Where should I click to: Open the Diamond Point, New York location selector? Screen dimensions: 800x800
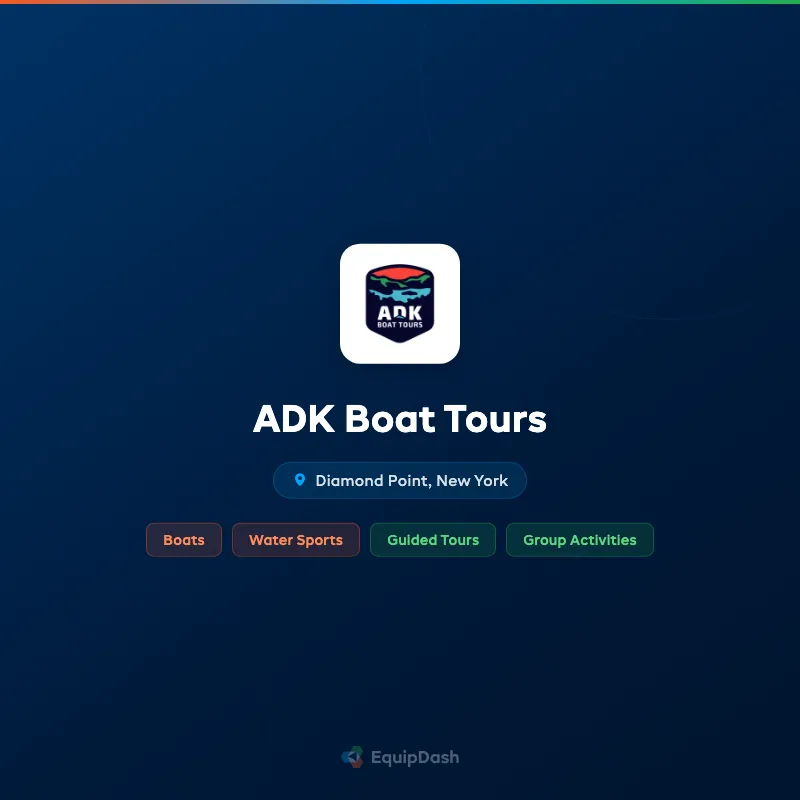(x=400, y=480)
